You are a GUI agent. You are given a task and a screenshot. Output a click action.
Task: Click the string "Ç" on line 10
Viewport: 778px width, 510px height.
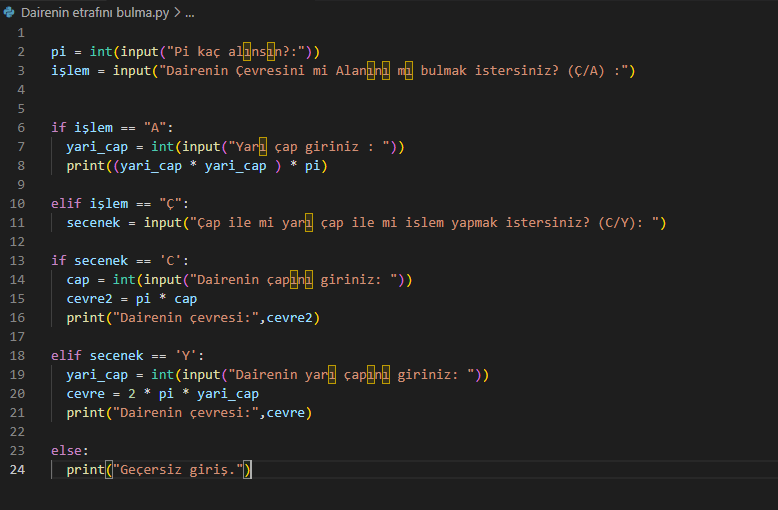170,203
